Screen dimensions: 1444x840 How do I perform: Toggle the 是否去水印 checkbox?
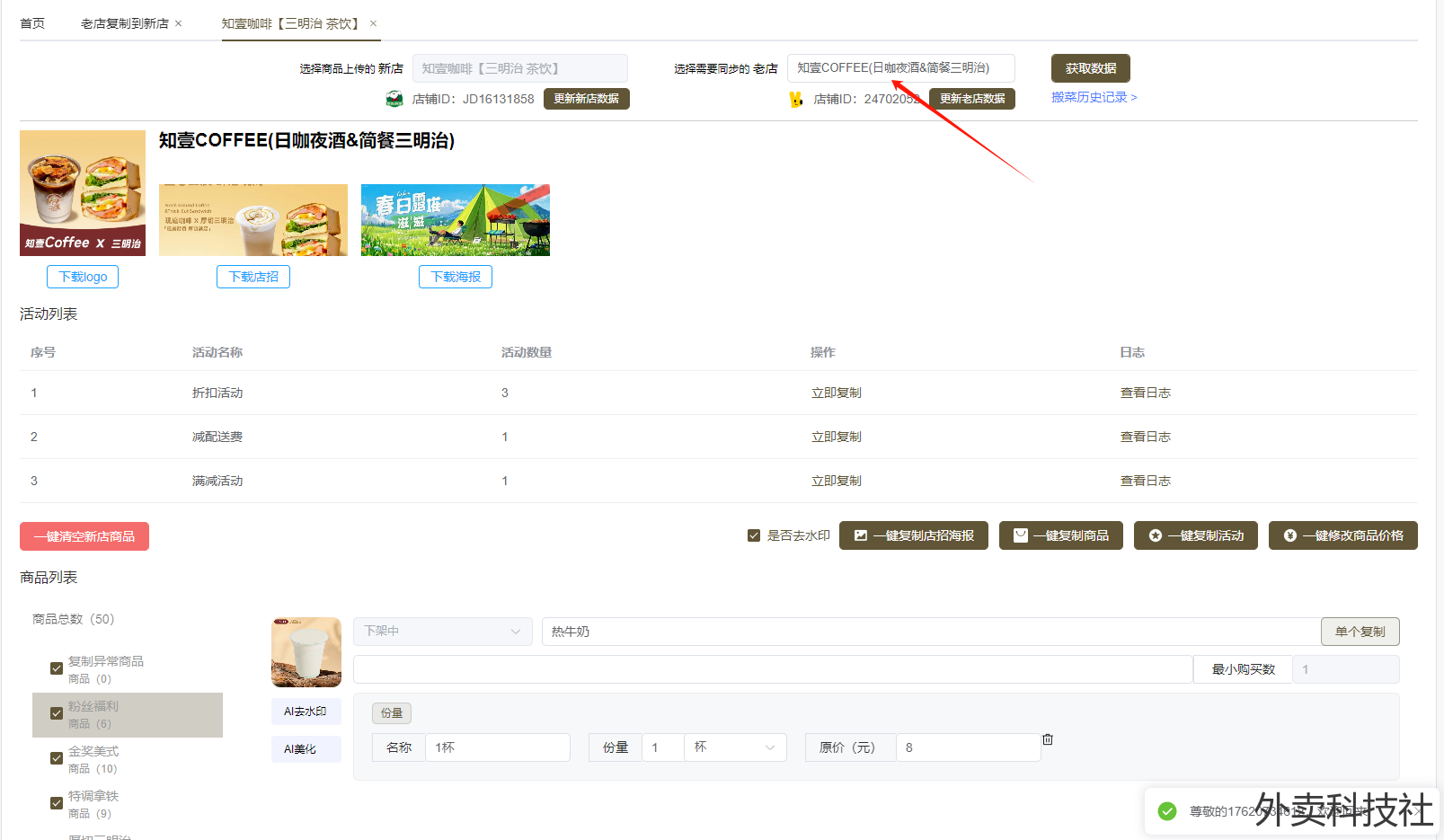(754, 535)
